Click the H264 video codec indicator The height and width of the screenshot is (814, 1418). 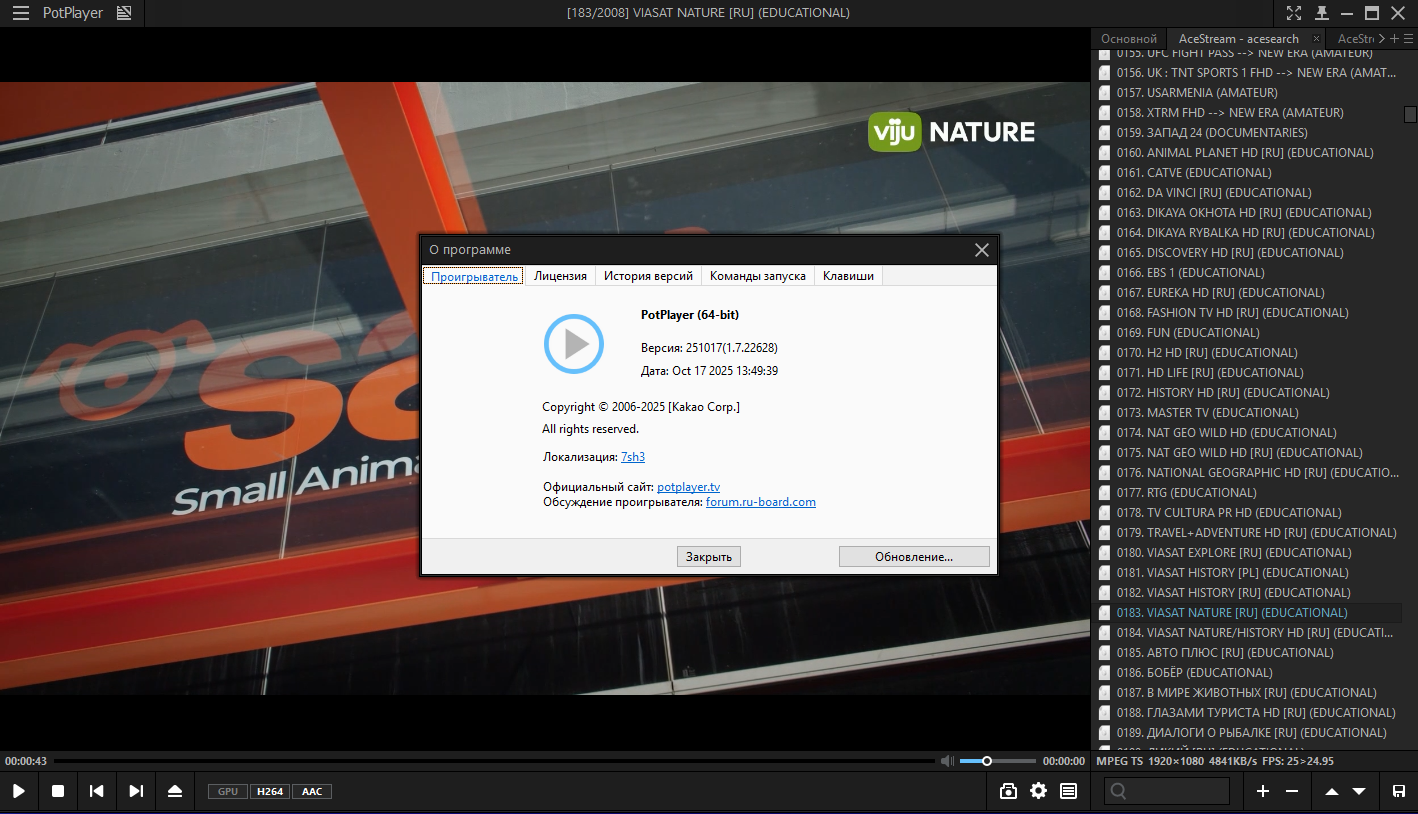coord(270,791)
